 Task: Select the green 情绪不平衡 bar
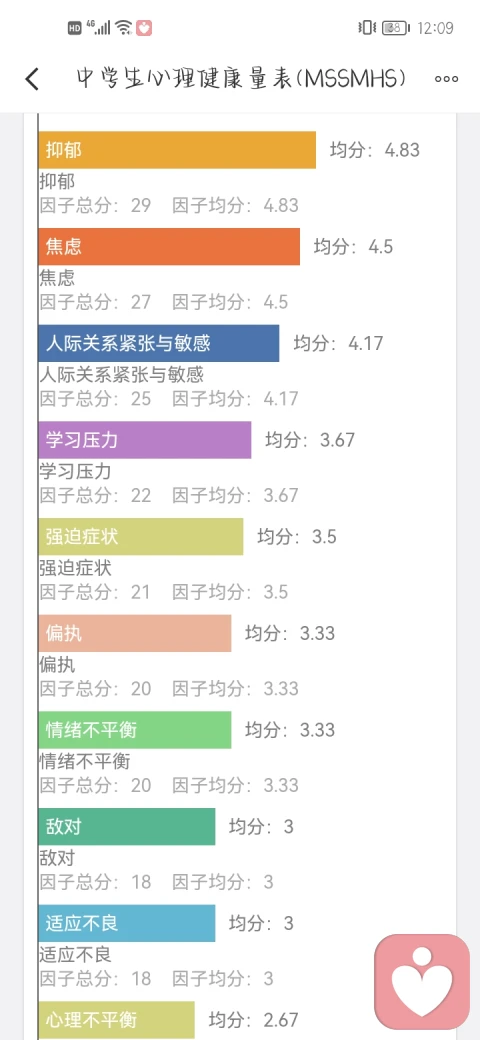(x=135, y=730)
